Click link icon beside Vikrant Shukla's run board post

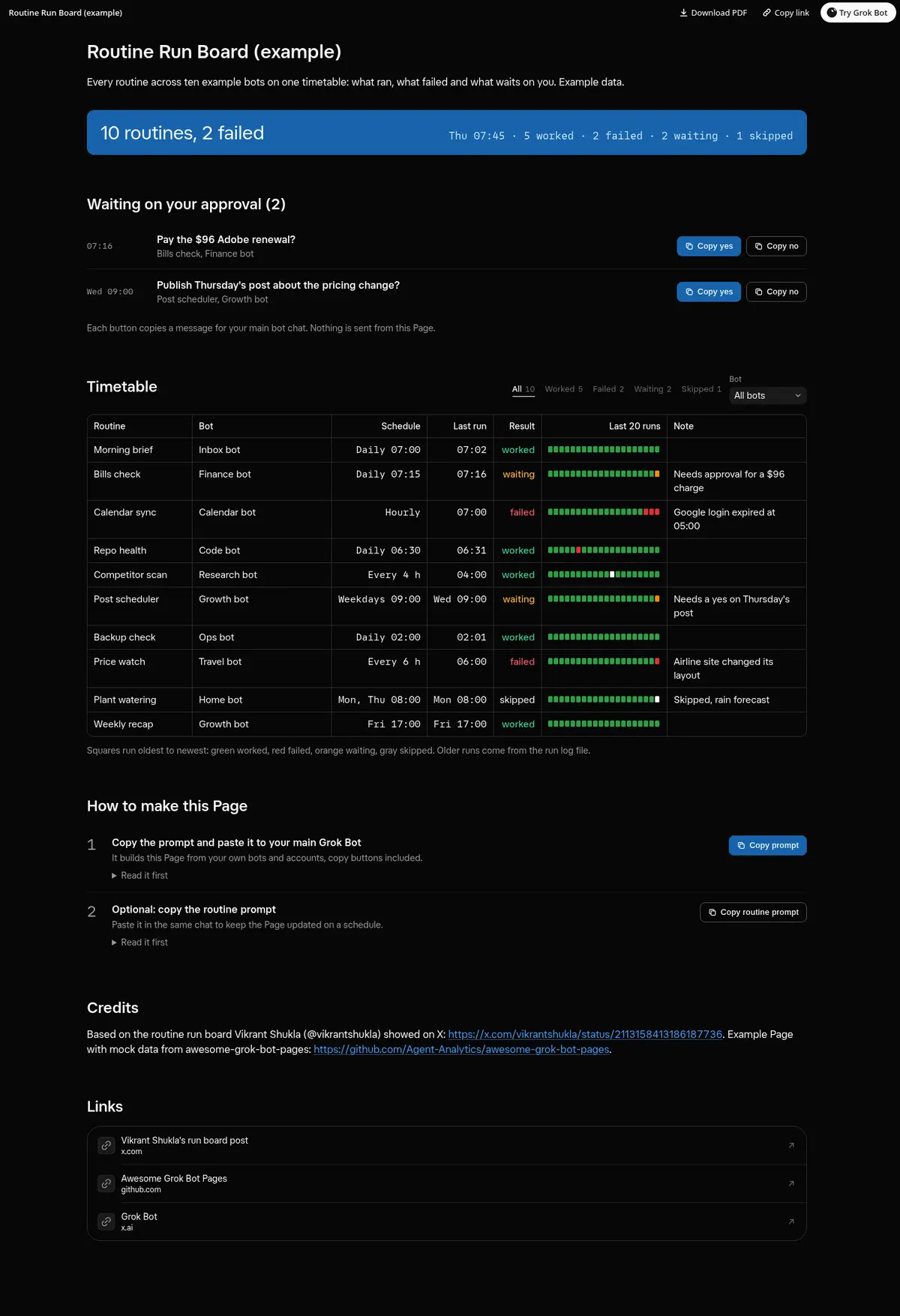106,1146
